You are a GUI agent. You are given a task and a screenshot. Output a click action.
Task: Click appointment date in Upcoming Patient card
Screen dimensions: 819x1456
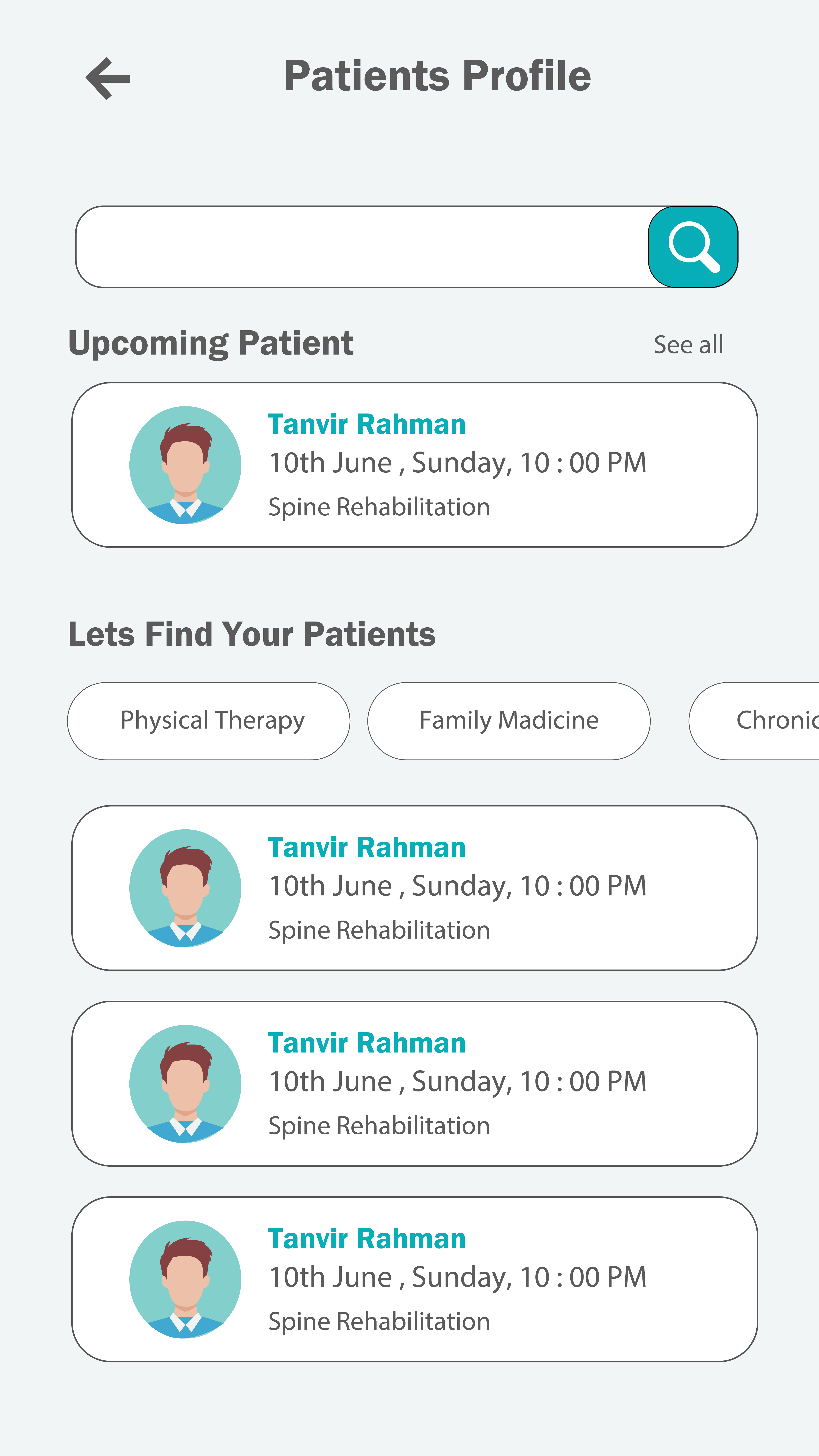457,463
